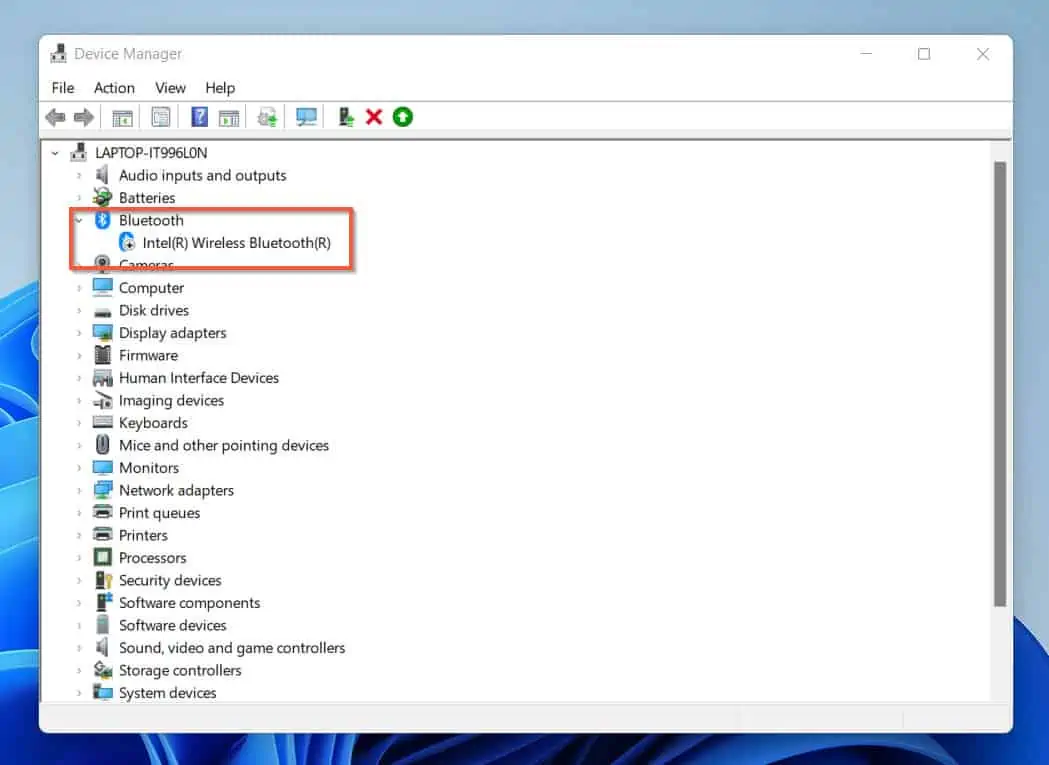Screen dimensions: 1049x765
Task: Click the Bluetooth category icon
Action: 102,220
